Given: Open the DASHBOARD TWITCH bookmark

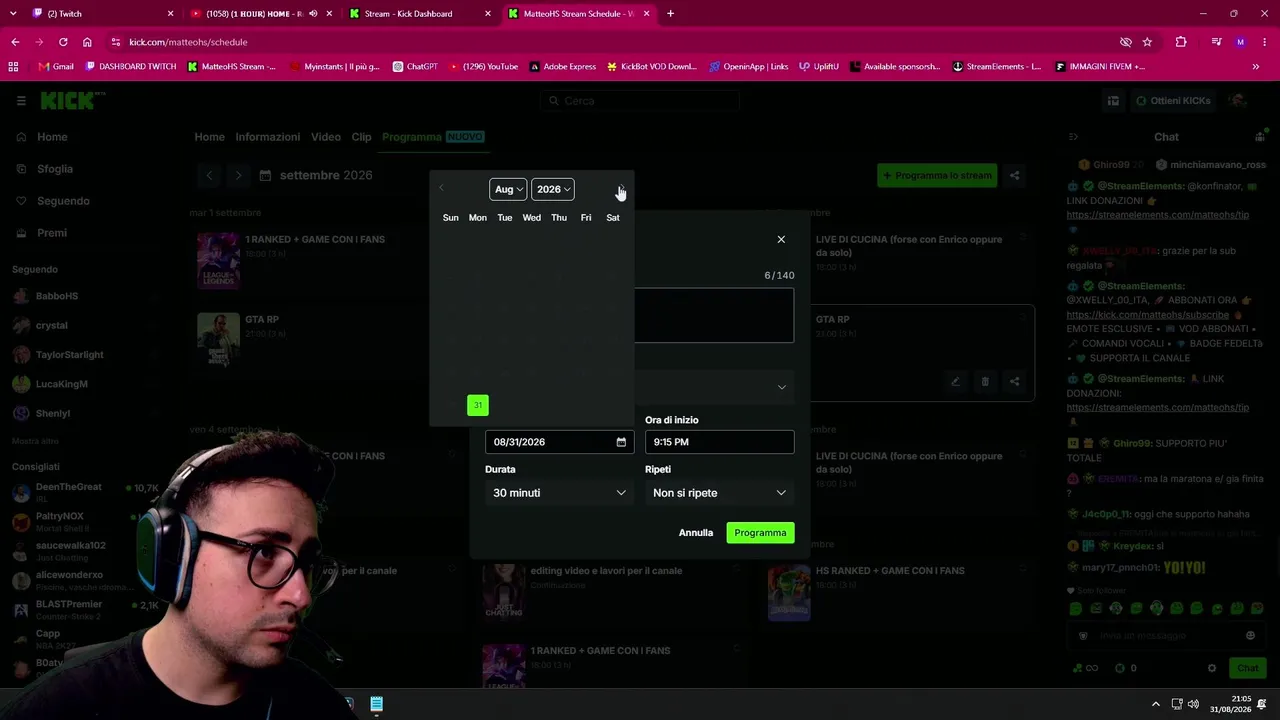Looking at the screenshot, I should (131, 67).
